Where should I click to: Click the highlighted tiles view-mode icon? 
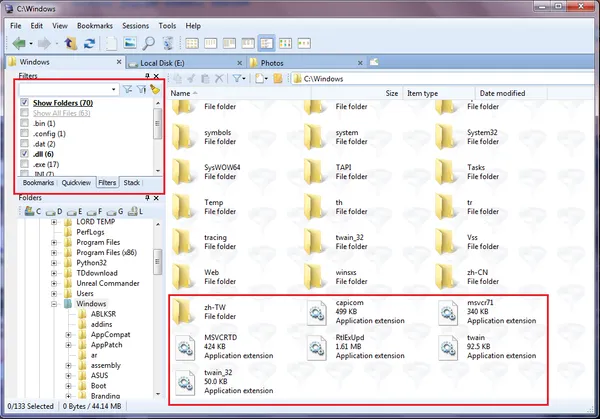[x=266, y=43]
